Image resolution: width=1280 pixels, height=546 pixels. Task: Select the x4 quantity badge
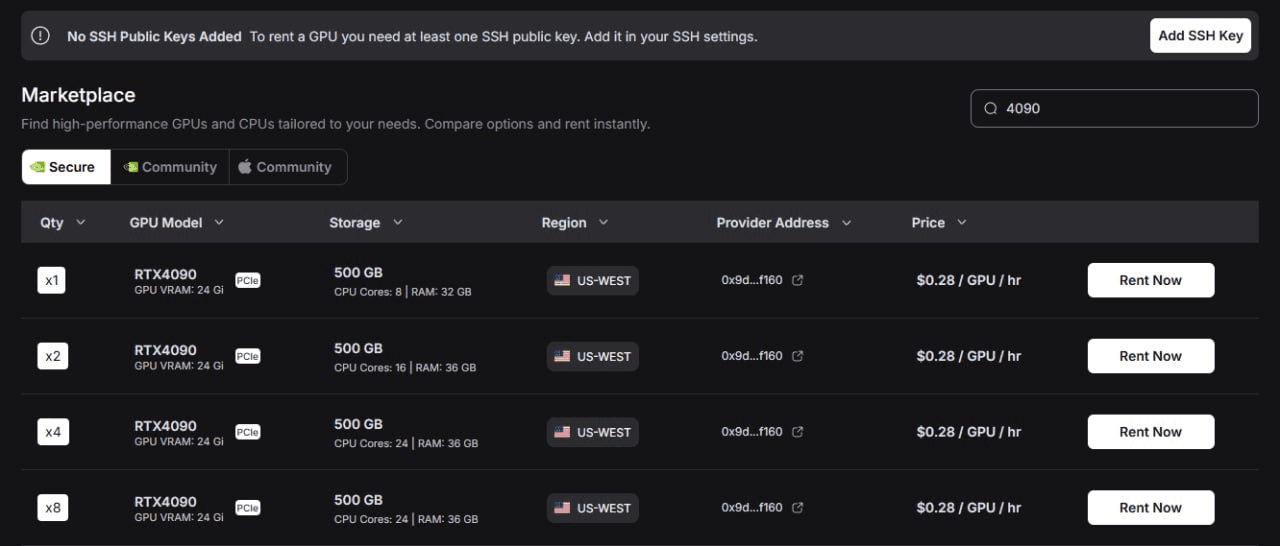pyautogui.click(x=53, y=433)
